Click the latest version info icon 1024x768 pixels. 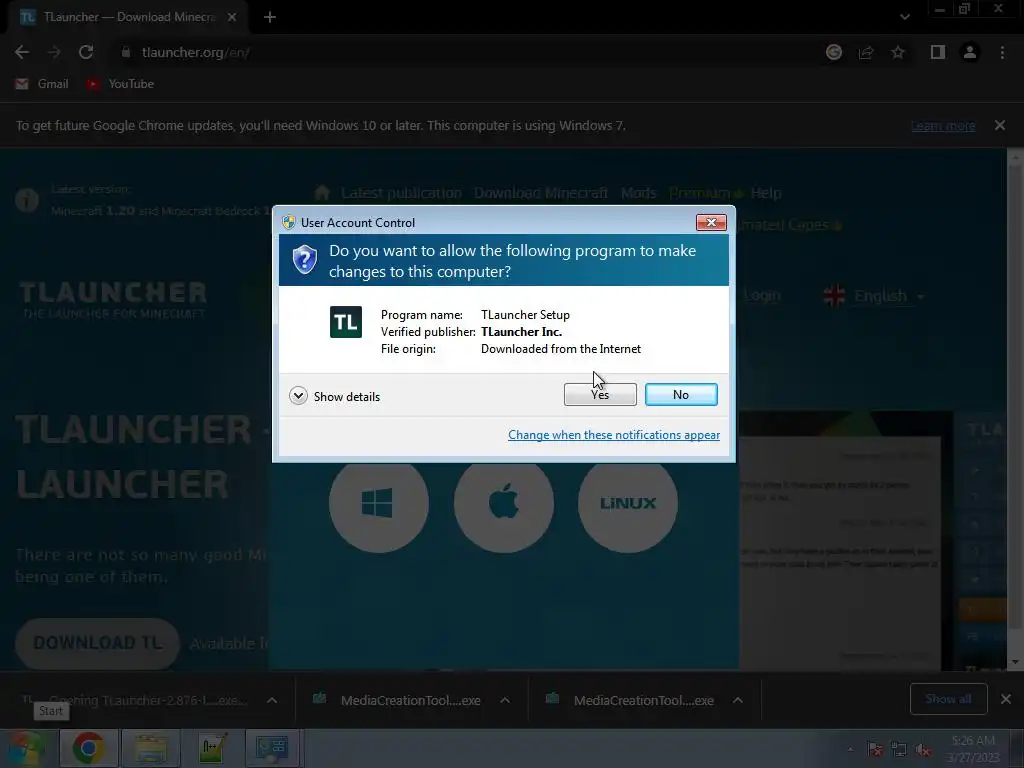point(27,199)
